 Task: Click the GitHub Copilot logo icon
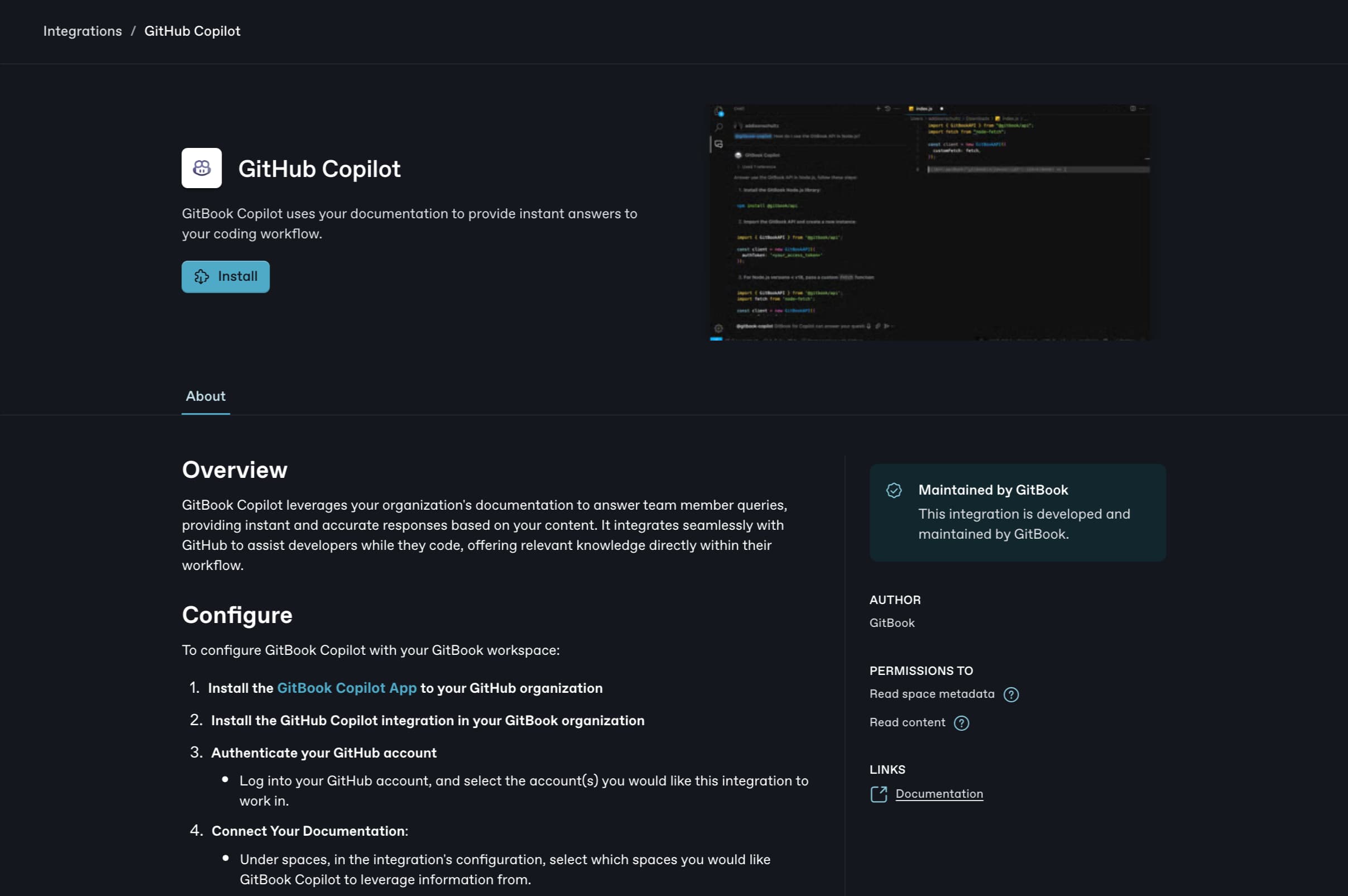pos(201,168)
